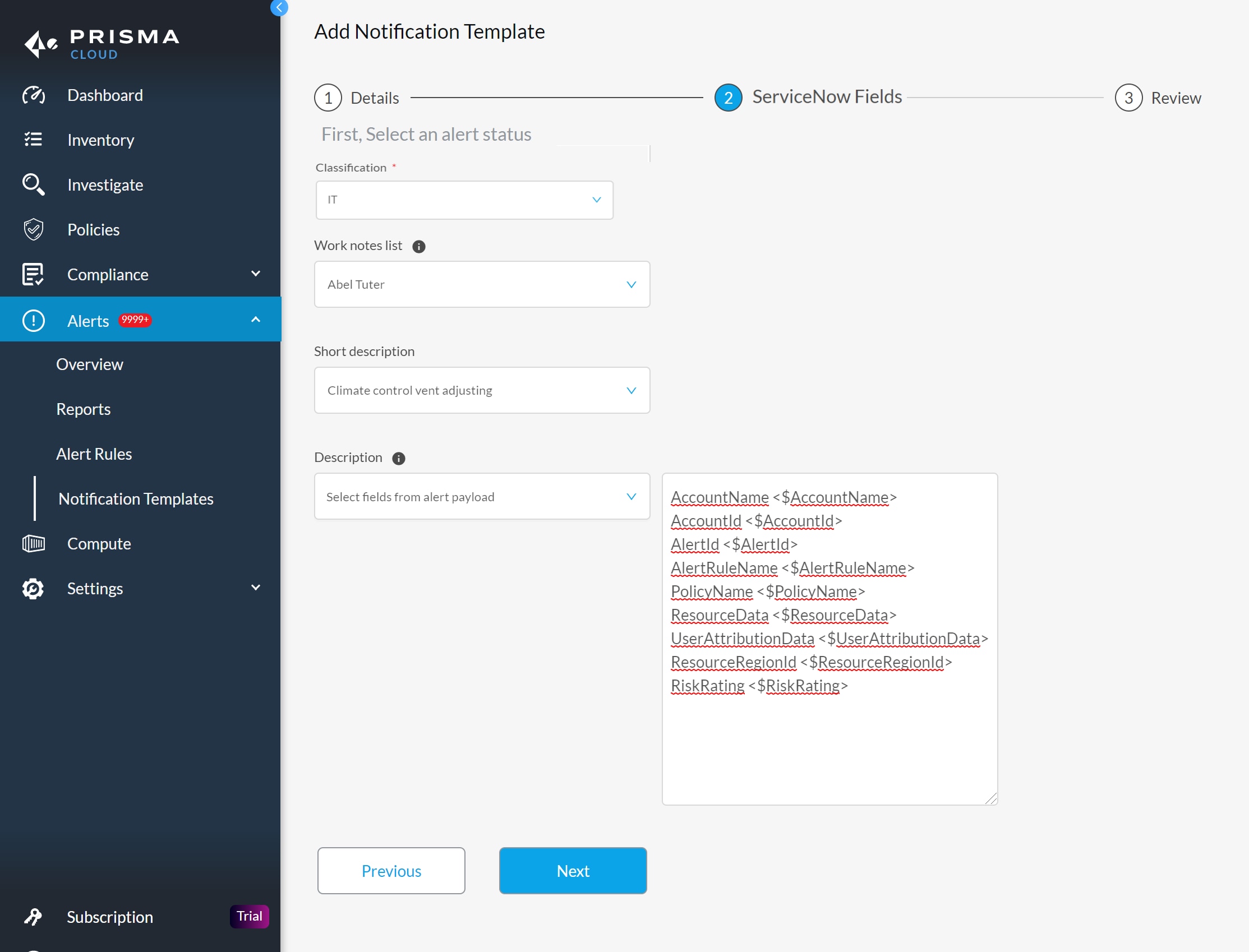Click the Settings gear icon
Screen dimensions: 1249x952
34,588
